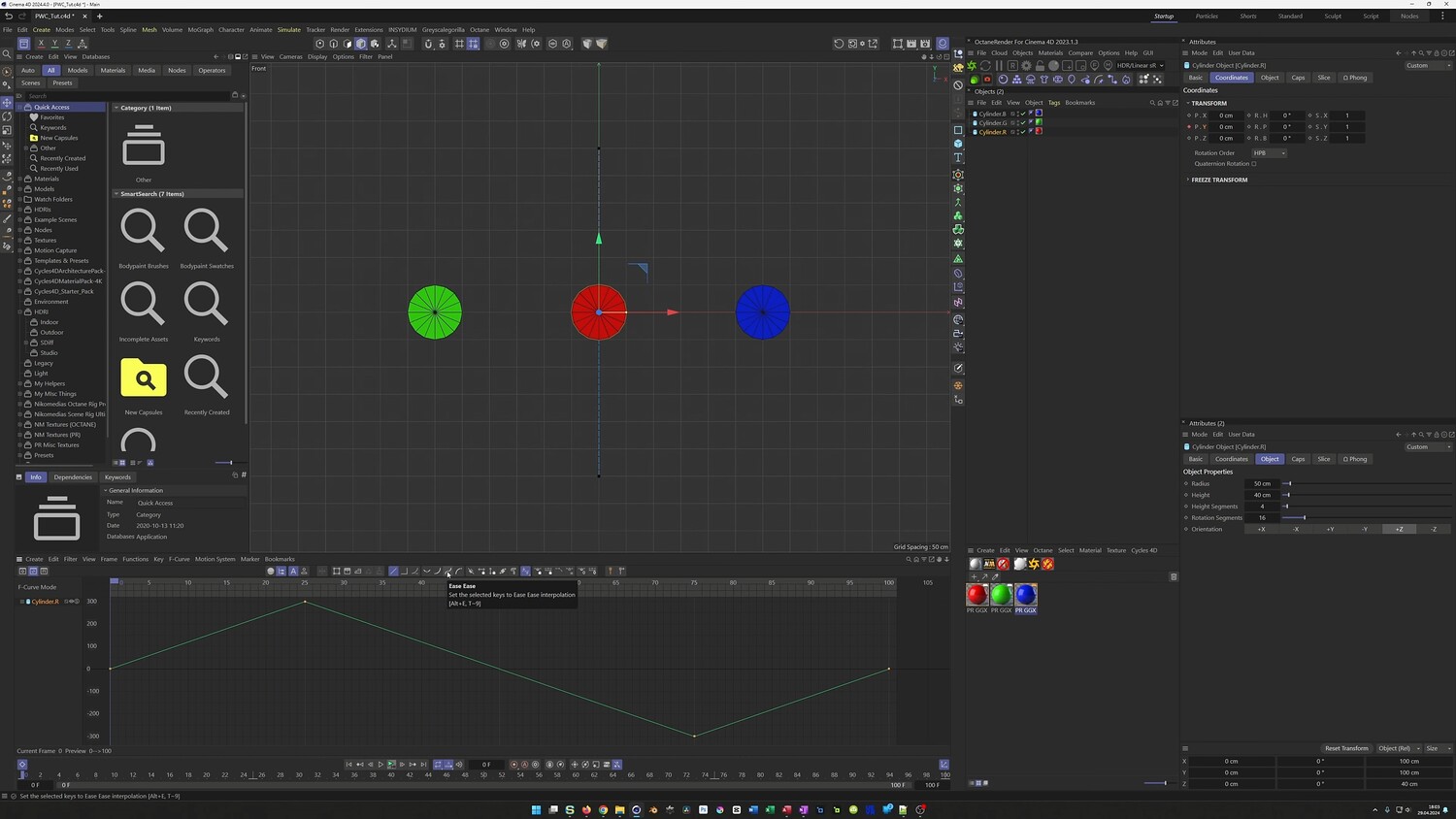This screenshot has width=1456, height=819.
Task: Click the Octane render start icon
Action: (x=972, y=66)
